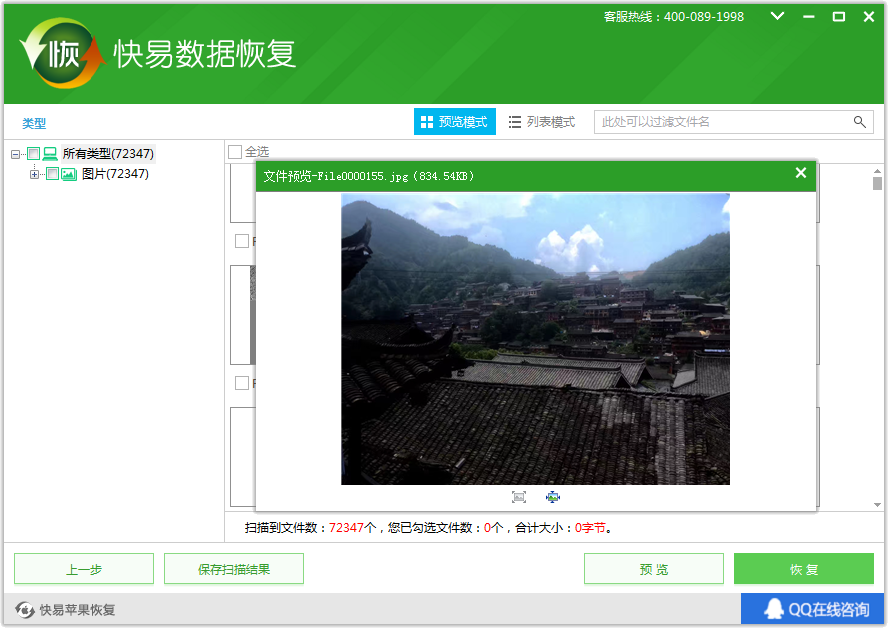Click the app logo in the header
Image resolution: width=888 pixels, height=628 pixels.
[62, 53]
